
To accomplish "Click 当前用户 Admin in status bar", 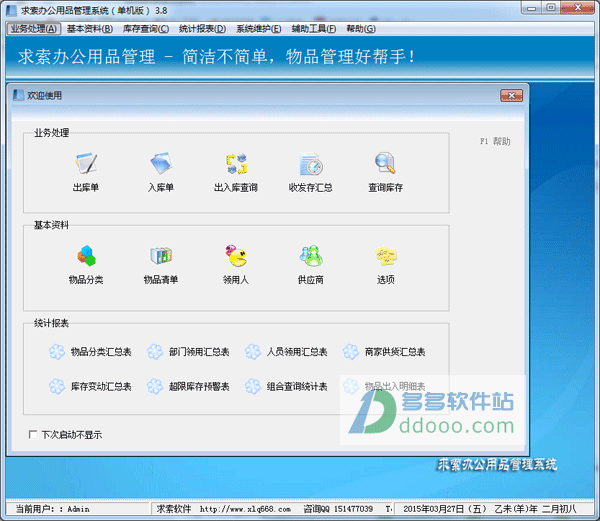I will 53,509.
